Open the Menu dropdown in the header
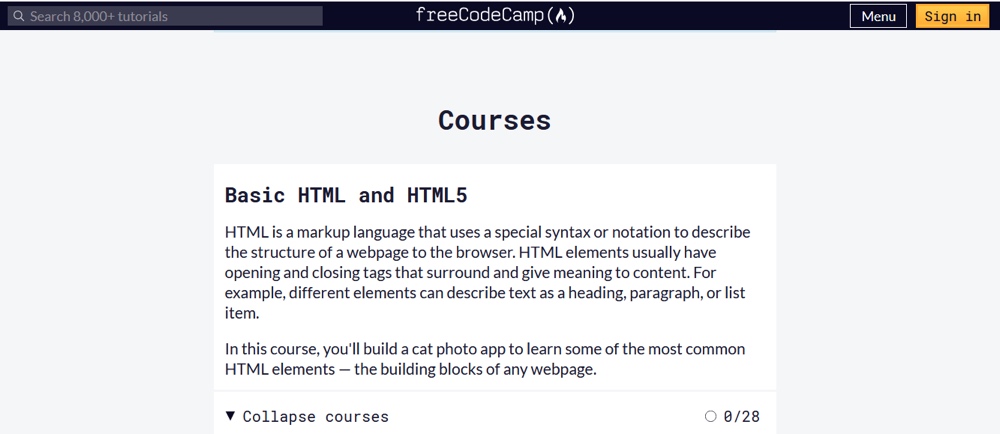The width and height of the screenshot is (1000, 434). [x=878, y=16]
